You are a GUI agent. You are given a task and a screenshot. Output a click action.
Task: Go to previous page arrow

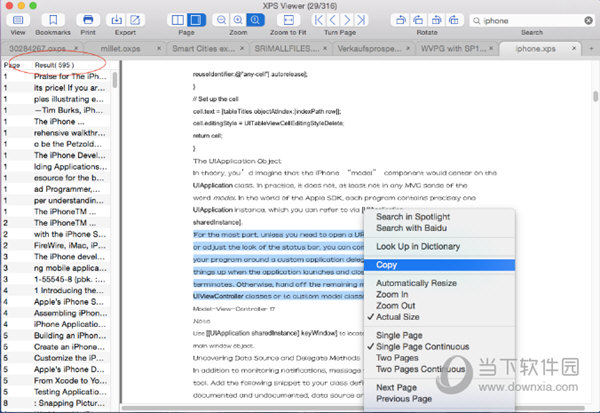(x=333, y=20)
